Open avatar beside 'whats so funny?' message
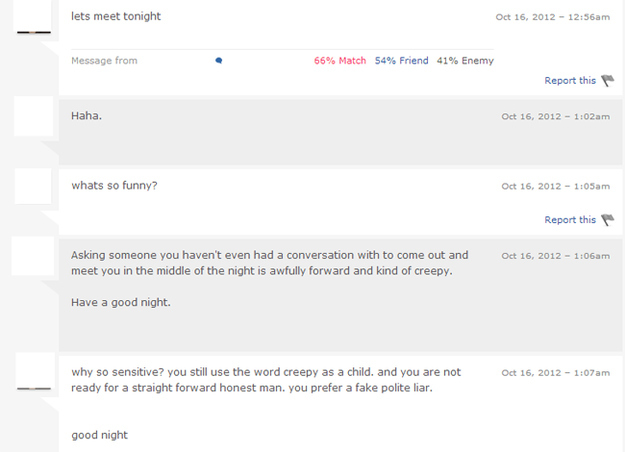Image resolution: width=625 pixels, height=452 pixels. [x=33, y=186]
